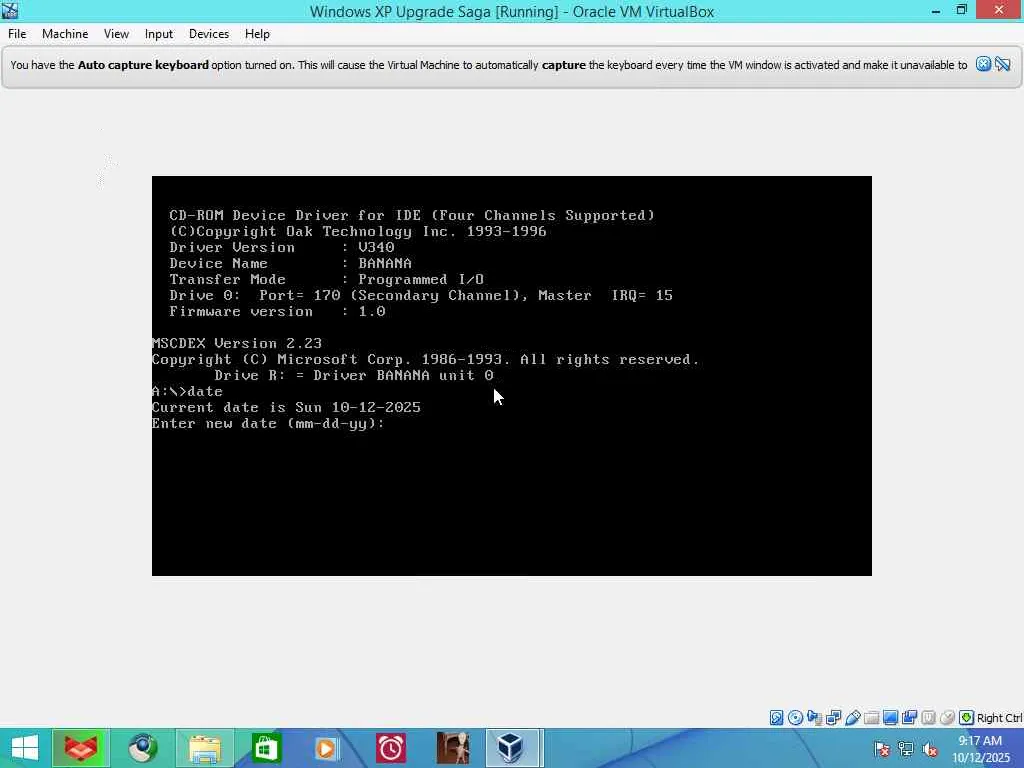The image size is (1024, 768).
Task: Click the green keyboard capture arrow icon
Action: point(967,718)
